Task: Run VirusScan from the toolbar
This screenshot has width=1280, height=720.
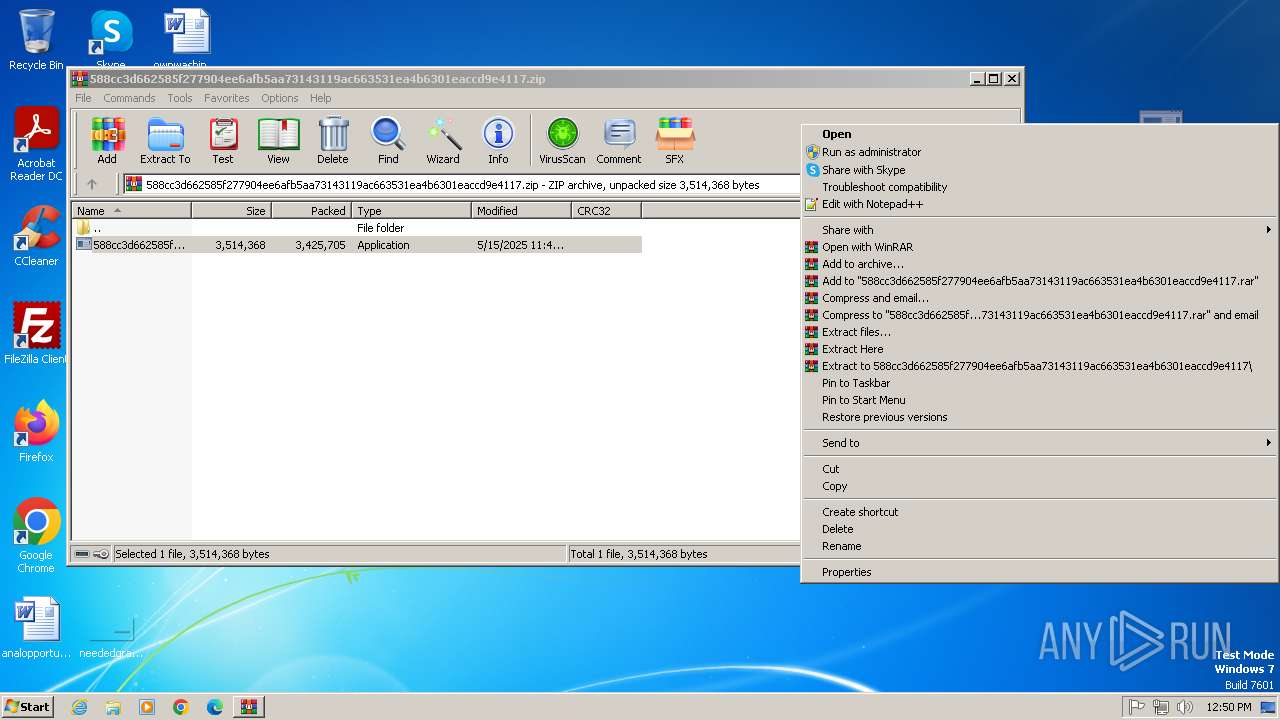Action: (562, 141)
